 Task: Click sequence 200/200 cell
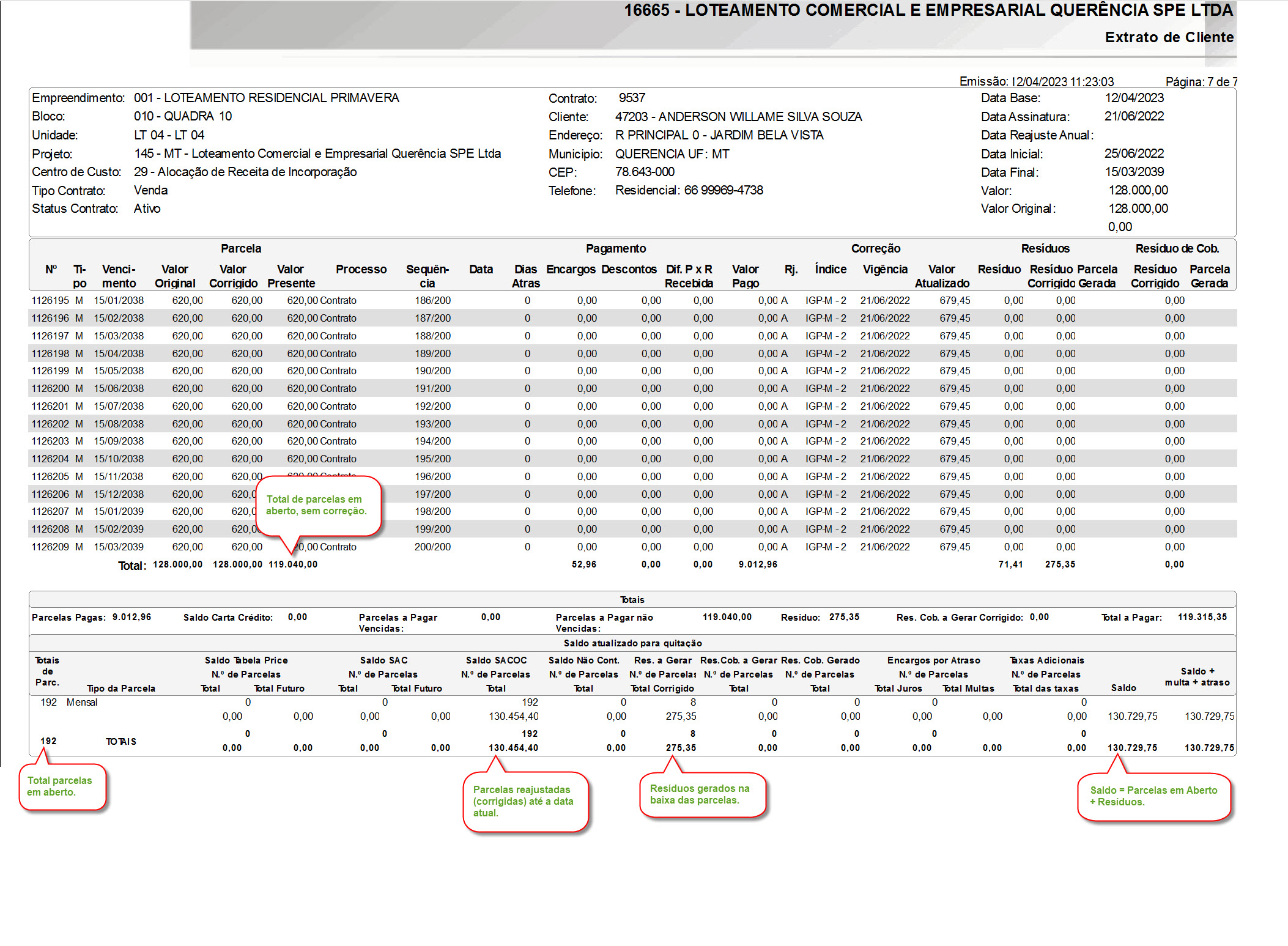(432, 547)
